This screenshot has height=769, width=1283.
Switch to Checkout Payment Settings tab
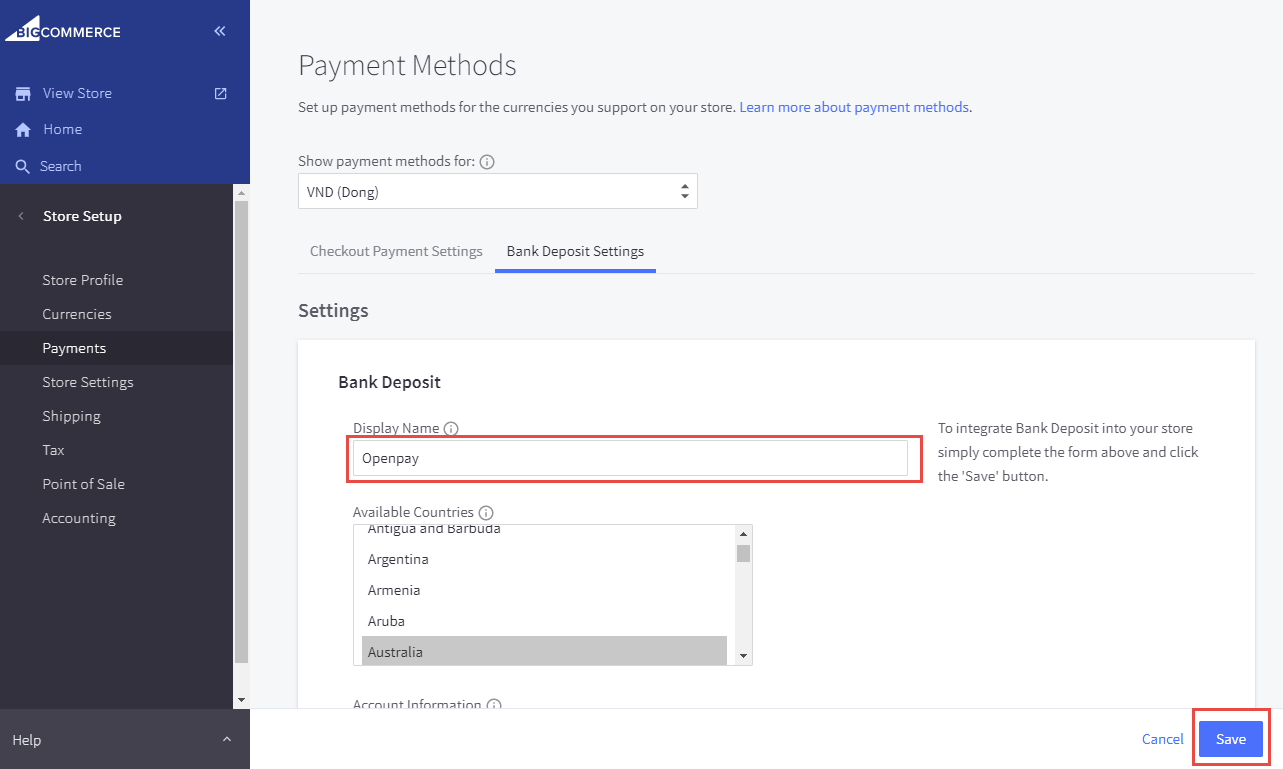pos(396,251)
